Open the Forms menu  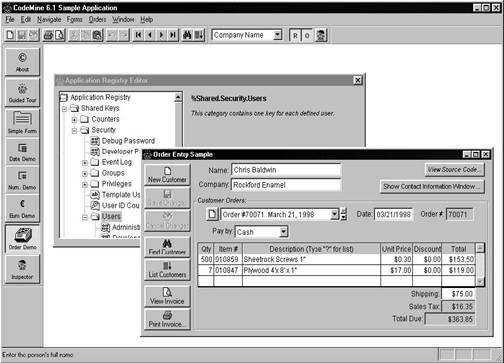pos(74,20)
